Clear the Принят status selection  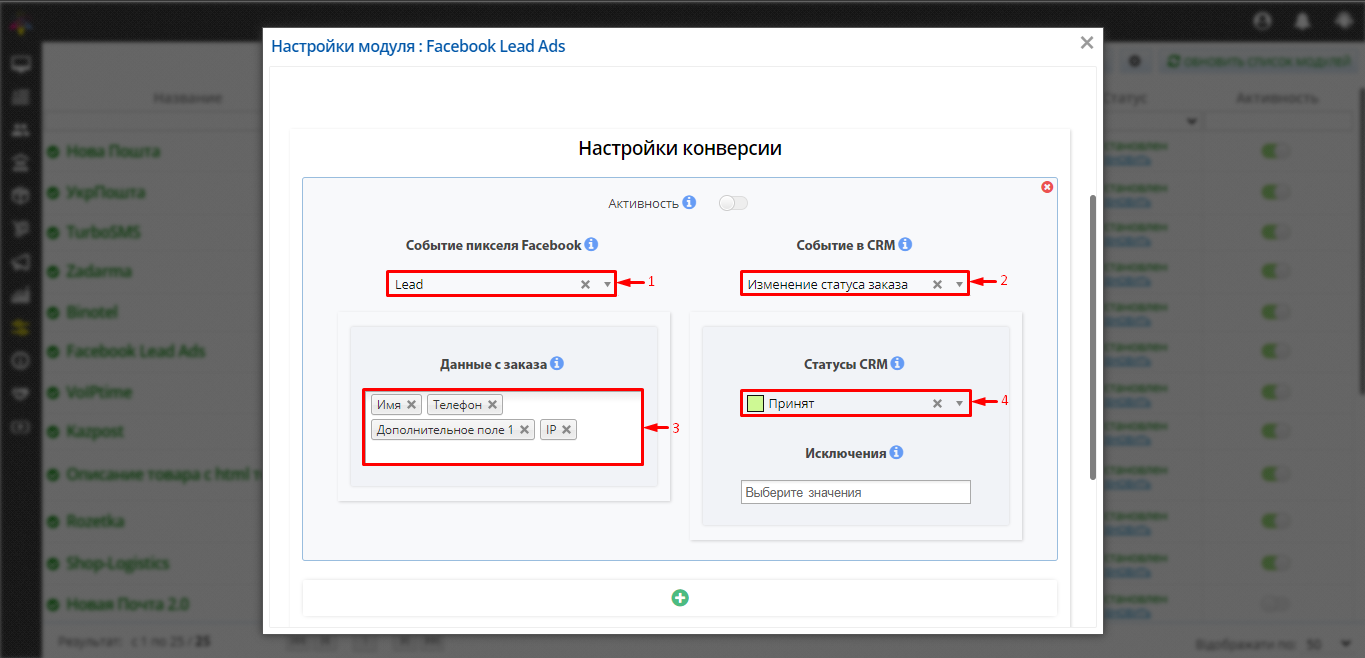tap(937, 404)
